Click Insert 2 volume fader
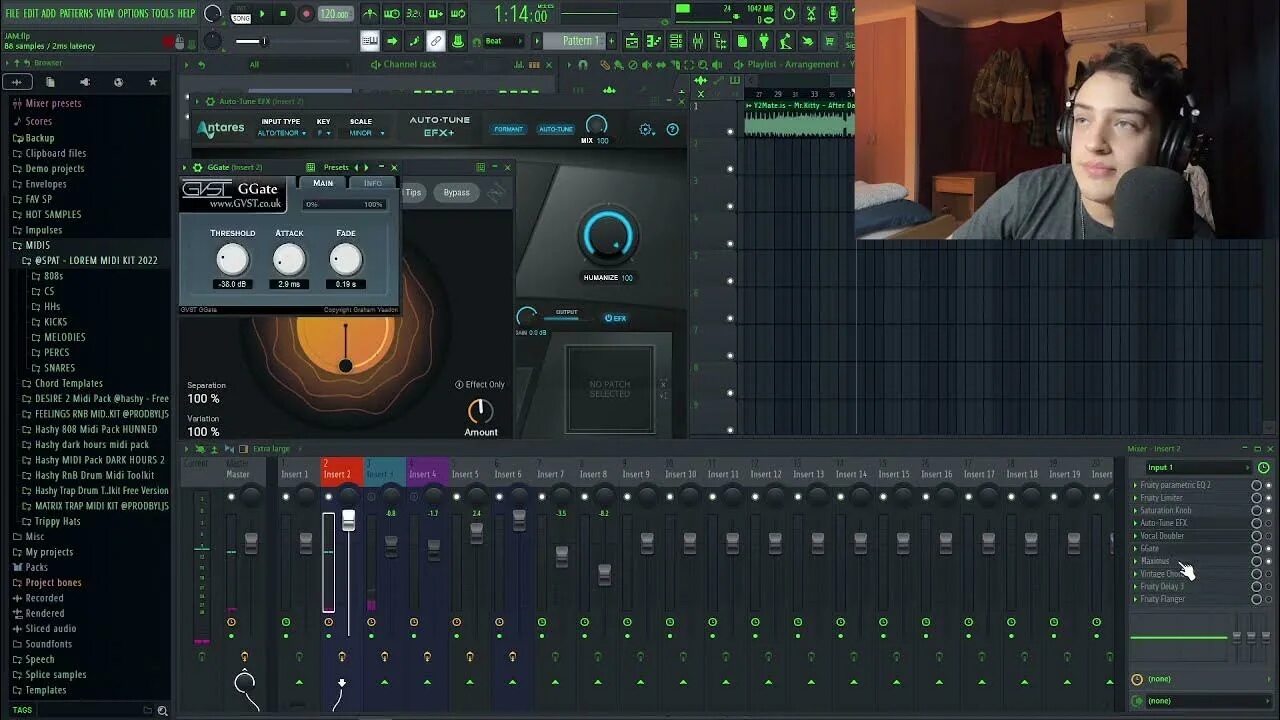1280x720 pixels. 348,520
